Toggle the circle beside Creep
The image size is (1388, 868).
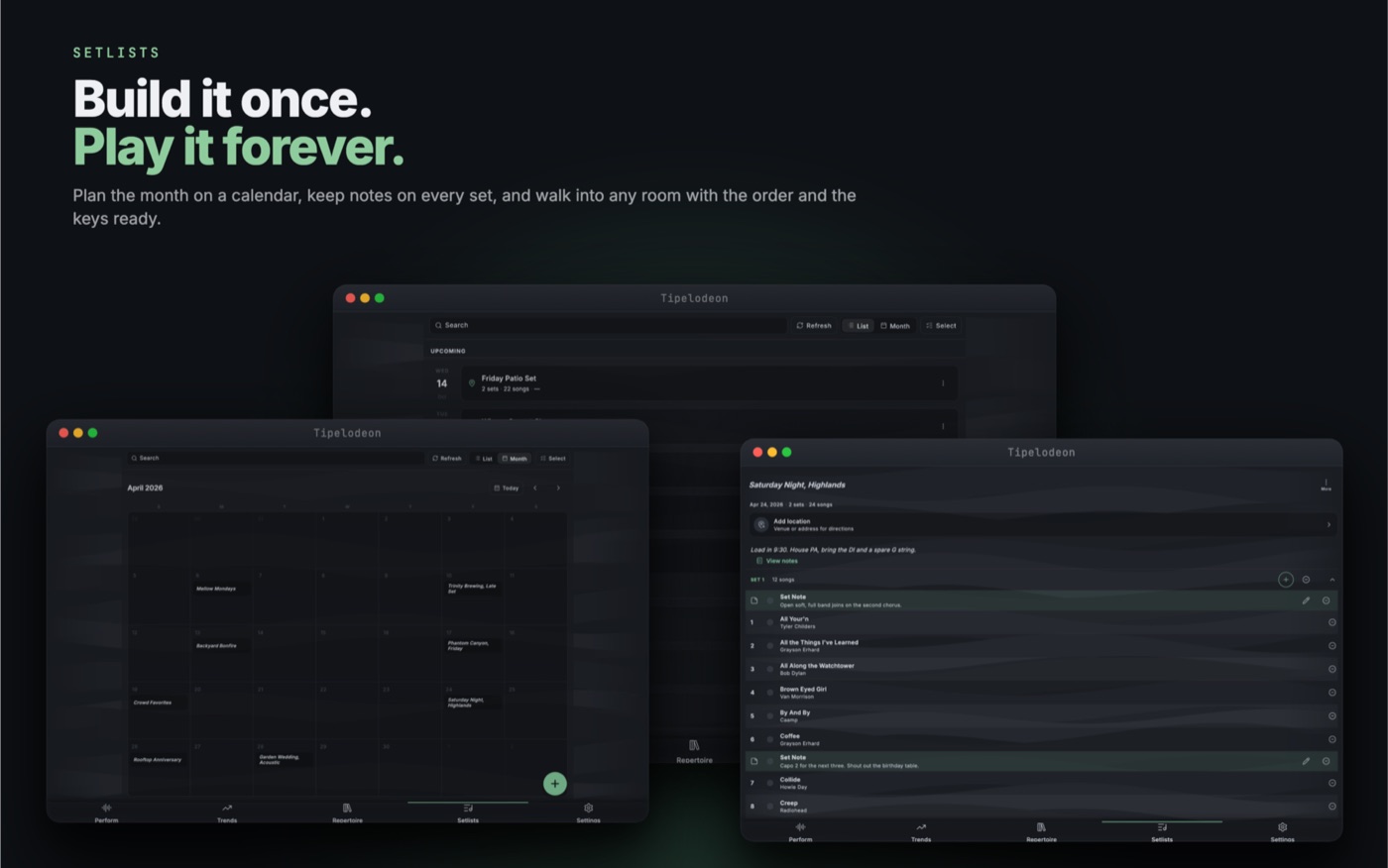[770, 807]
